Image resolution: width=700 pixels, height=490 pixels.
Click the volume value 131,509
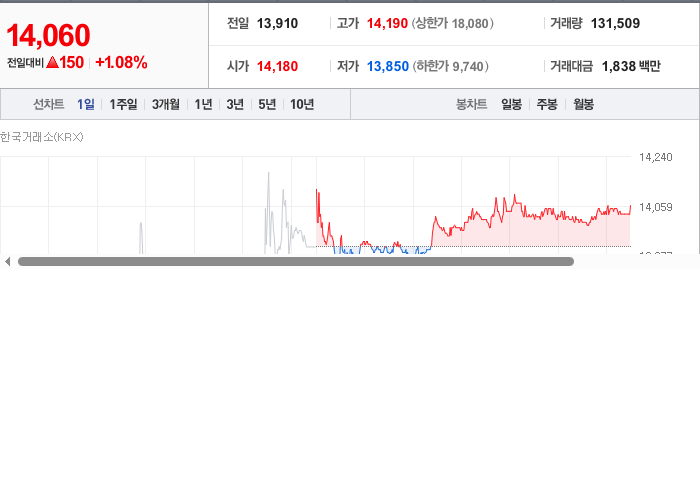coord(615,24)
